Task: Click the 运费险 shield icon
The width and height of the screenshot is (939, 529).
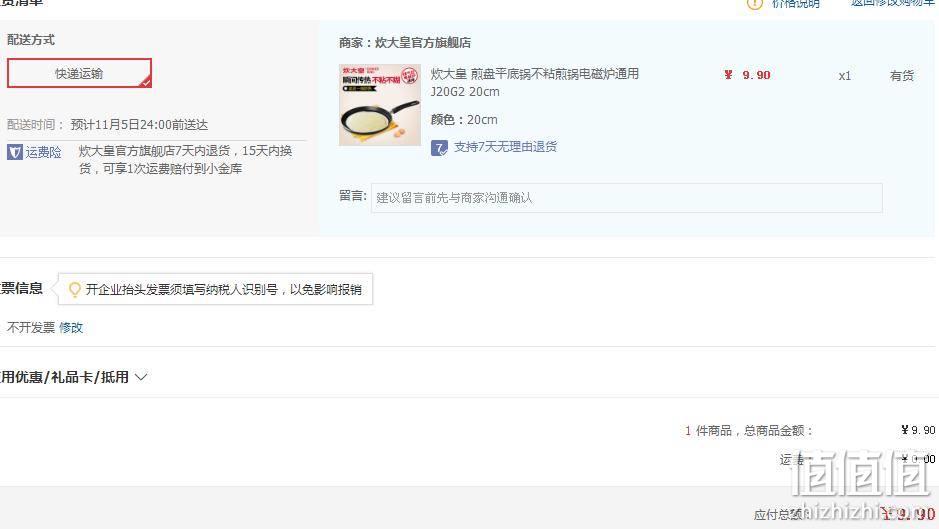Action: tap(14, 152)
